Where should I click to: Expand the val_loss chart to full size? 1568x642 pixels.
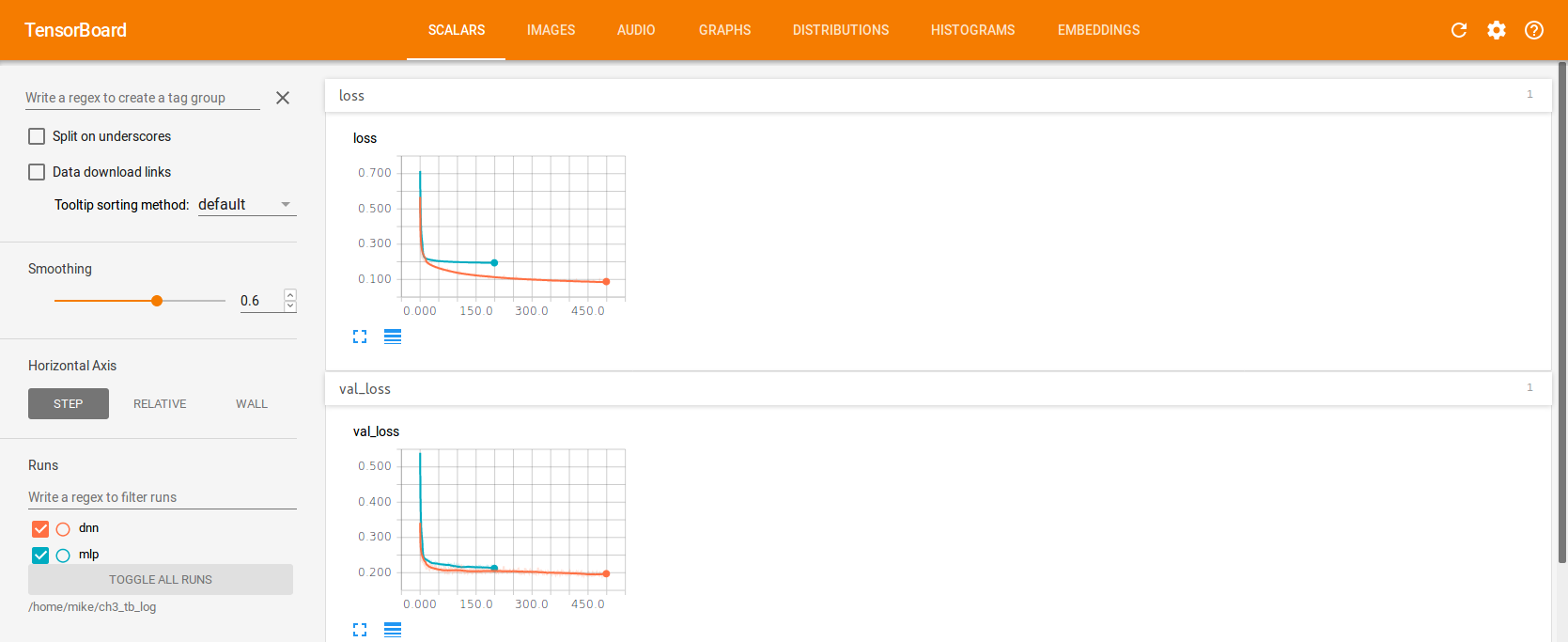(x=360, y=630)
